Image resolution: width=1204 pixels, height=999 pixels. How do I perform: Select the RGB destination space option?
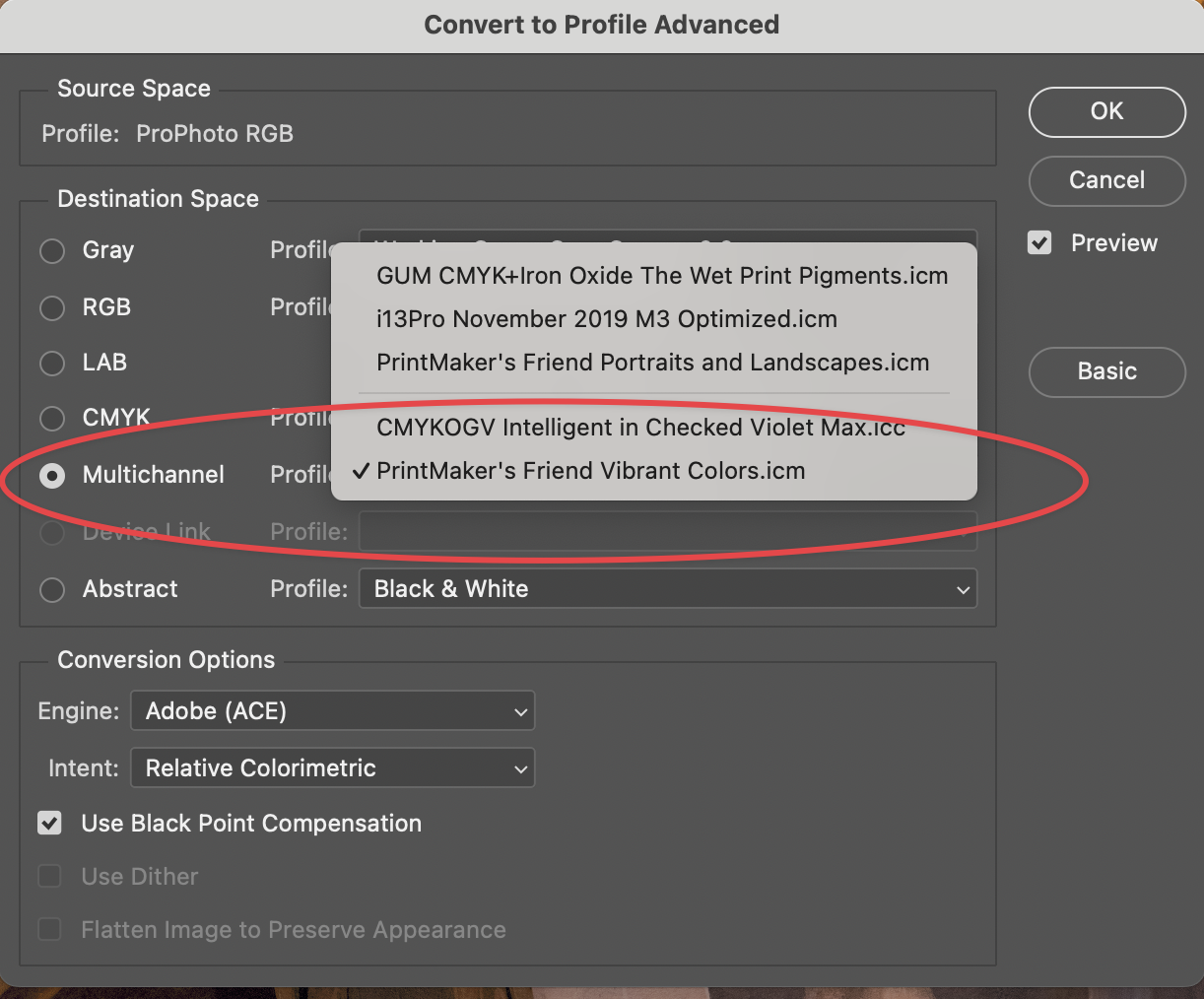[x=52, y=307]
